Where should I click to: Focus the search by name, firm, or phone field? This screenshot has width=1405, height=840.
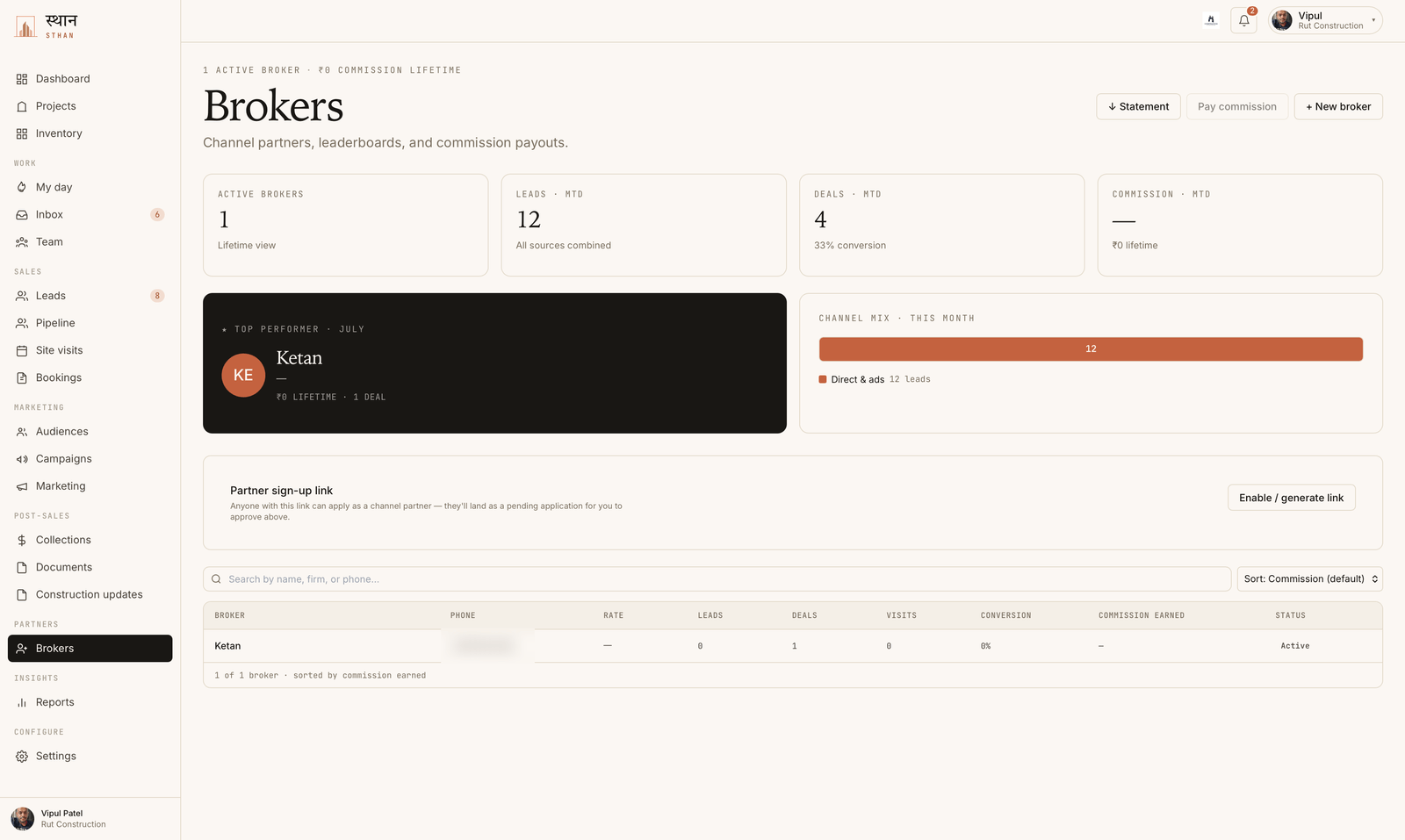[x=717, y=579]
